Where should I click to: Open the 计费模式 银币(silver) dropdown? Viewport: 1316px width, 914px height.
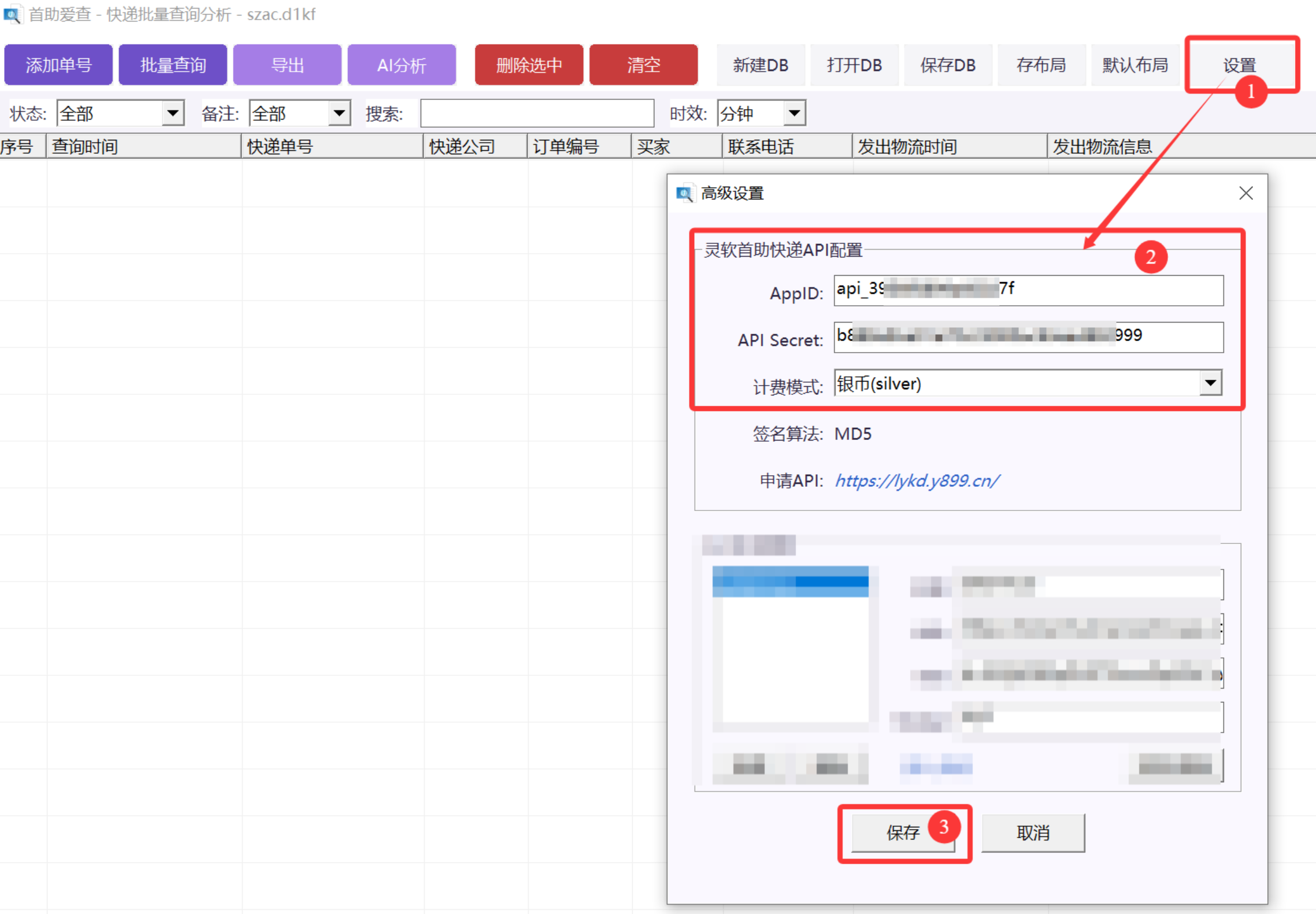click(1028, 383)
